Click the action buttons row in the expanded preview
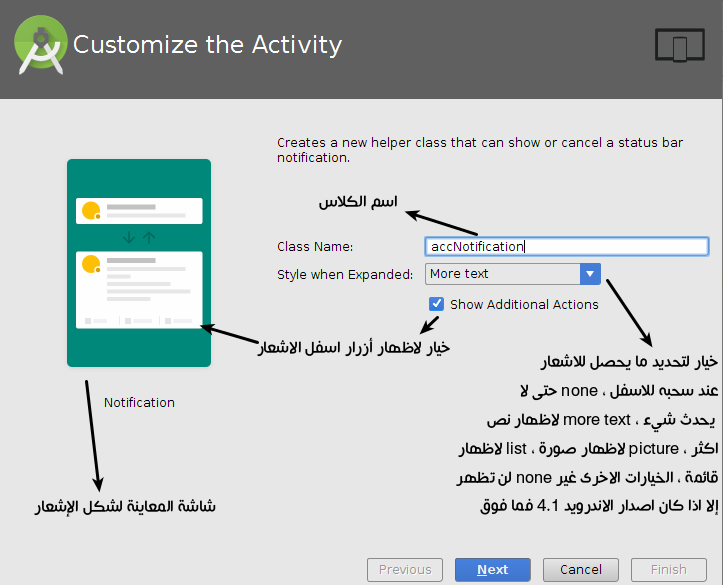This screenshot has width=724, height=585. (x=139, y=321)
